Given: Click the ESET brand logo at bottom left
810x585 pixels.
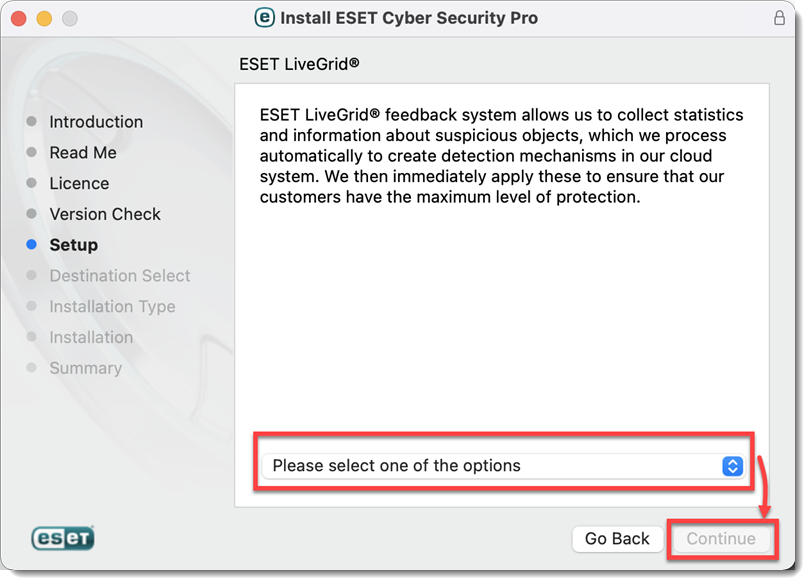Looking at the screenshot, I should coord(63,538).
